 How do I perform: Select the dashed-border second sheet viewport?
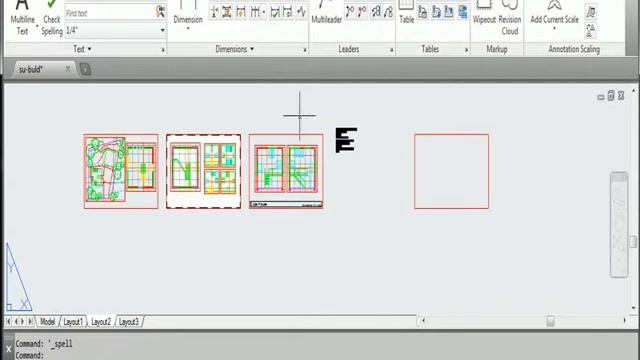(203, 171)
